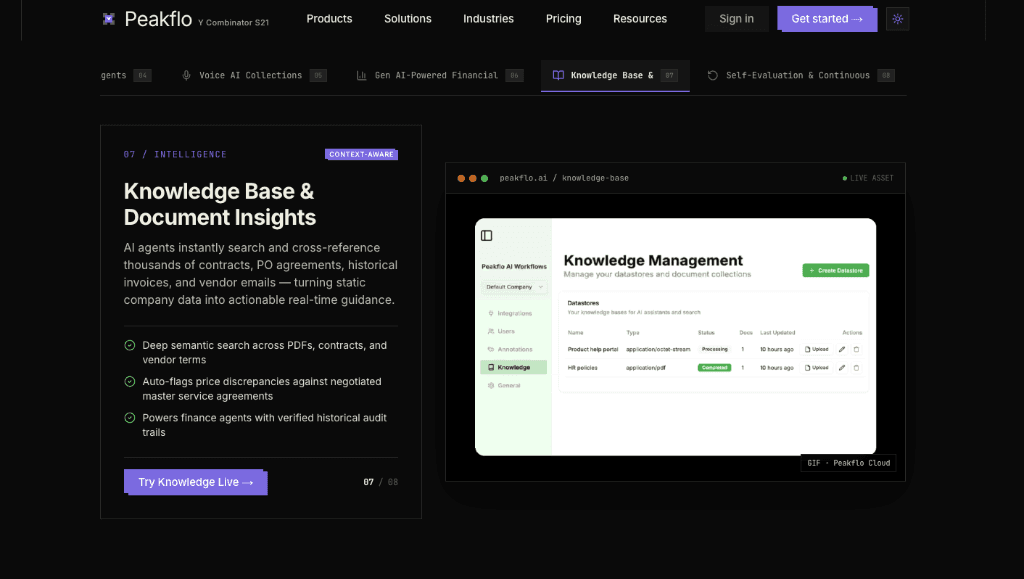Click the CONTEXT-AWARE badge
The image size is (1024, 579).
tap(361, 155)
